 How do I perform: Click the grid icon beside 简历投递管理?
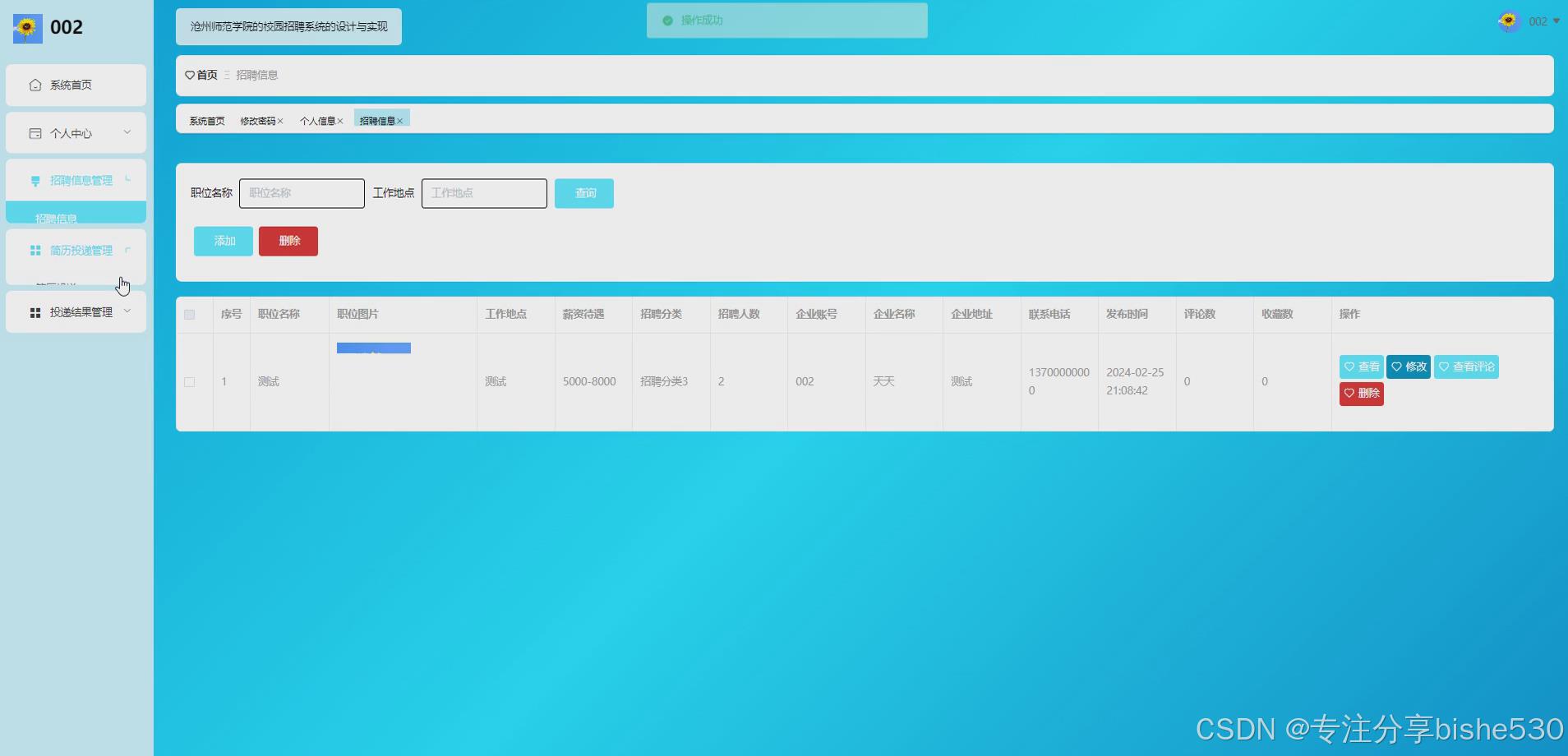35,251
